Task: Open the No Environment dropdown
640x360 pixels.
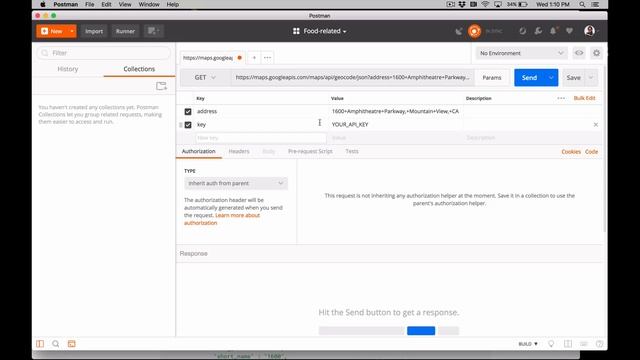Action: pos(522,53)
